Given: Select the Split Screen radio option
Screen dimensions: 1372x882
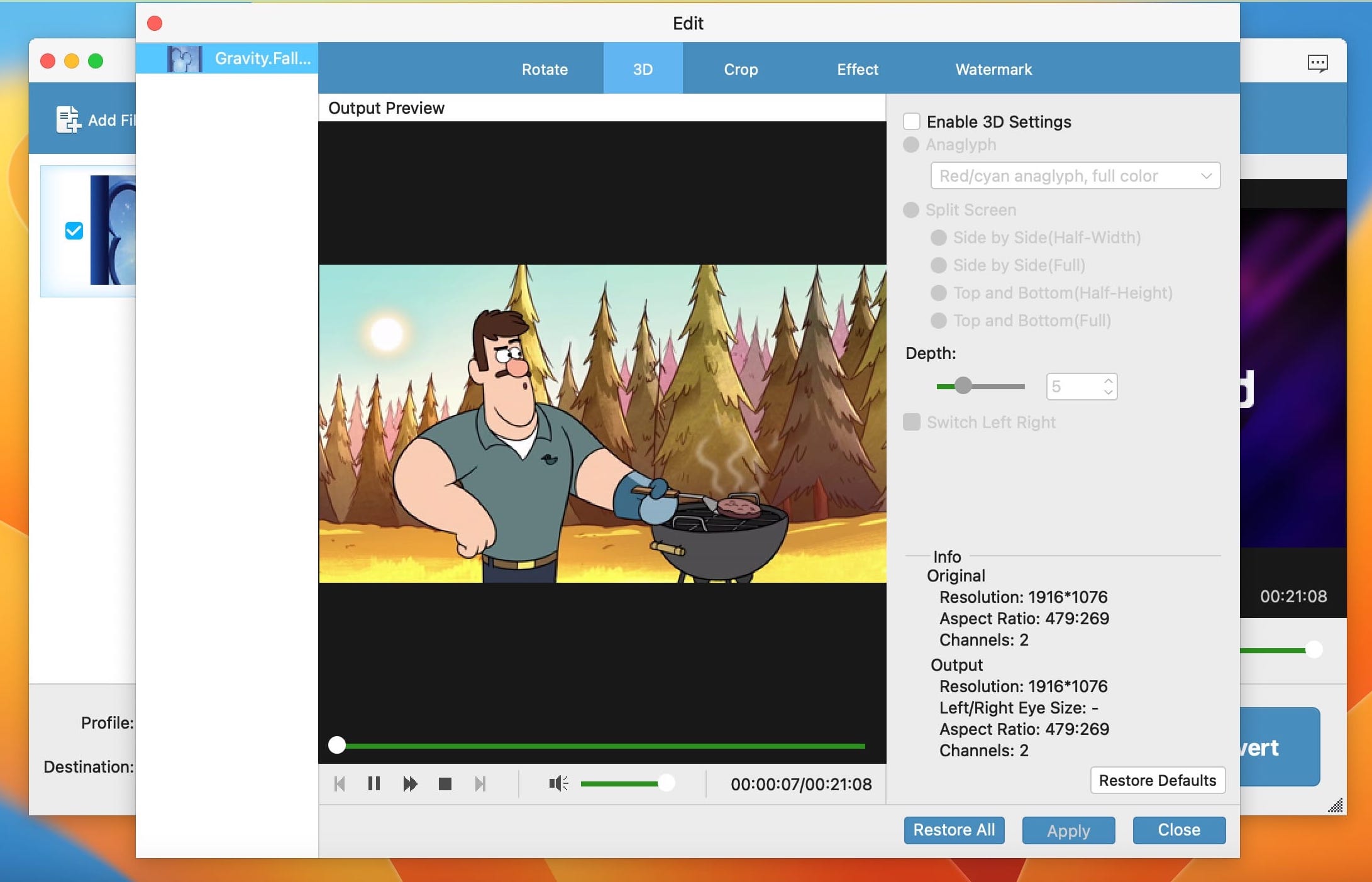Looking at the screenshot, I should pos(911,210).
